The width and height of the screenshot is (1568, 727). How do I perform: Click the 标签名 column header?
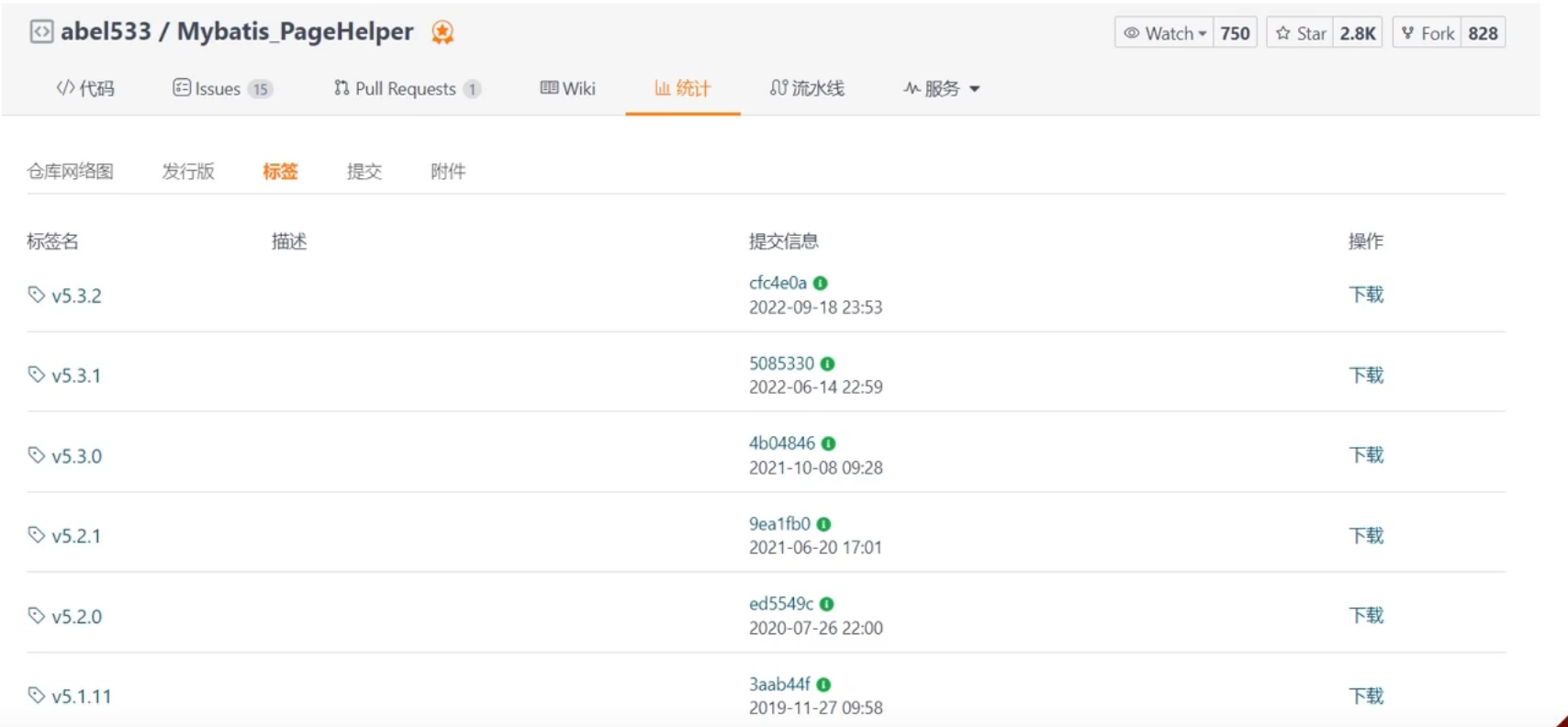click(x=52, y=241)
